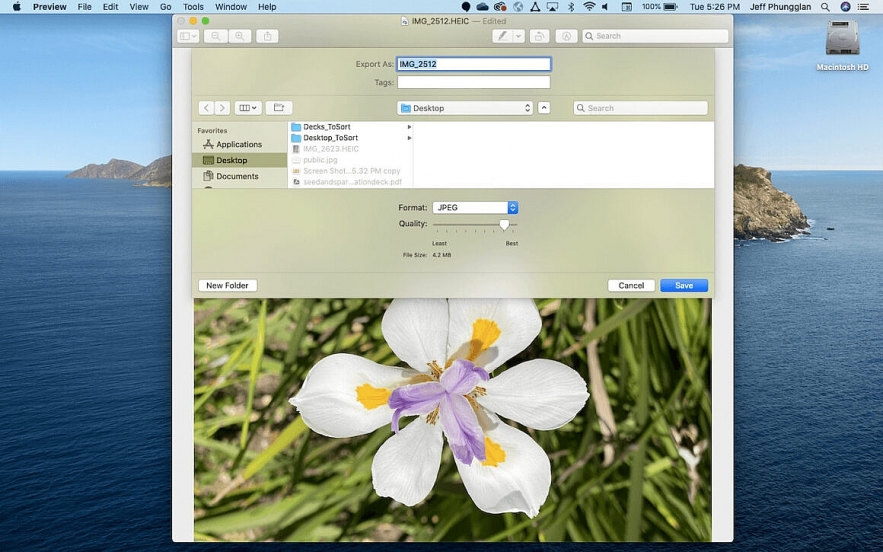Open the Markup toolbar circle icon
883x552 pixels.
tap(566, 36)
